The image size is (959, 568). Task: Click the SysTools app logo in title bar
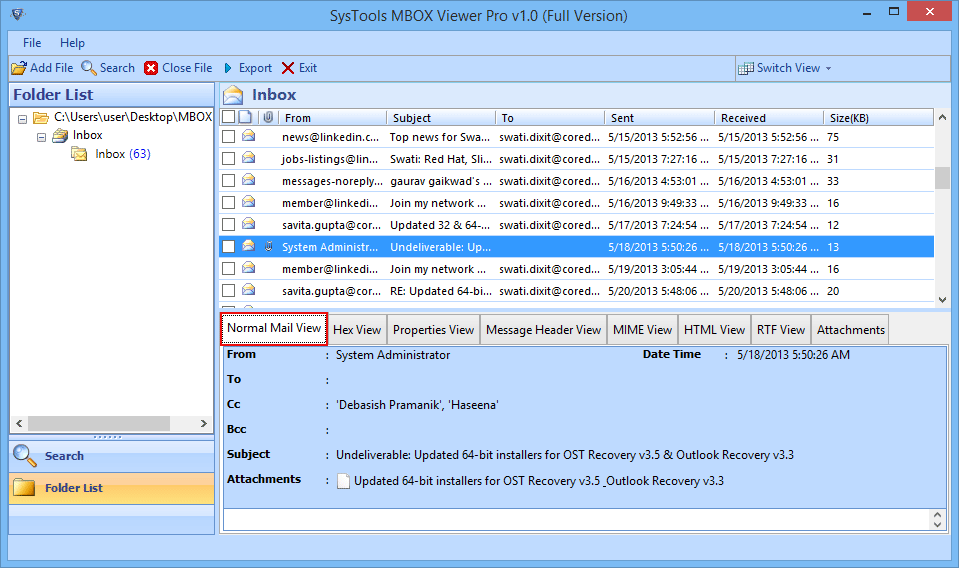[x=18, y=14]
